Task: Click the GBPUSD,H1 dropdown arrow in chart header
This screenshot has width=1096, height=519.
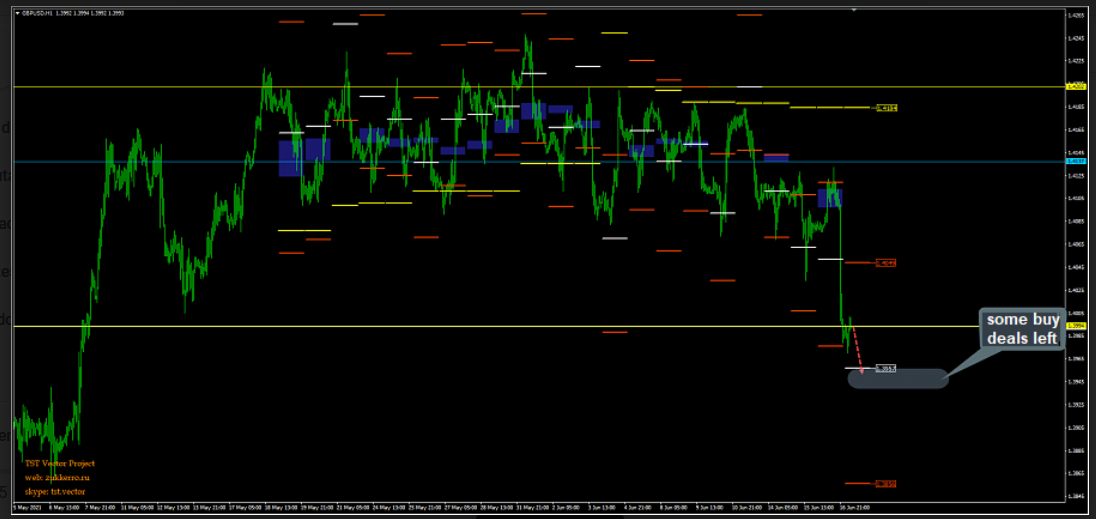Action: [17, 12]
